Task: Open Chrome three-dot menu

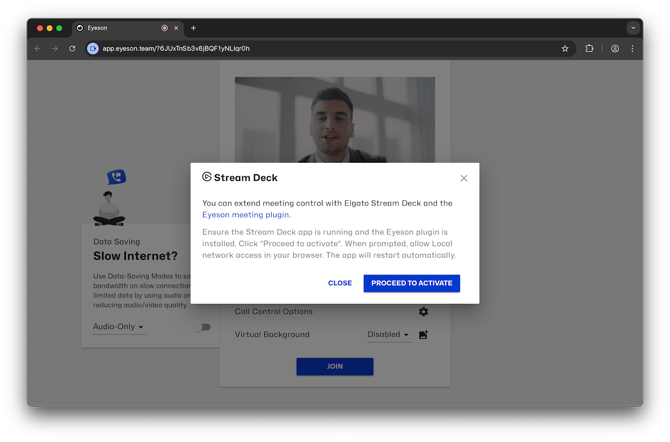Action: [x=632, y=48]
